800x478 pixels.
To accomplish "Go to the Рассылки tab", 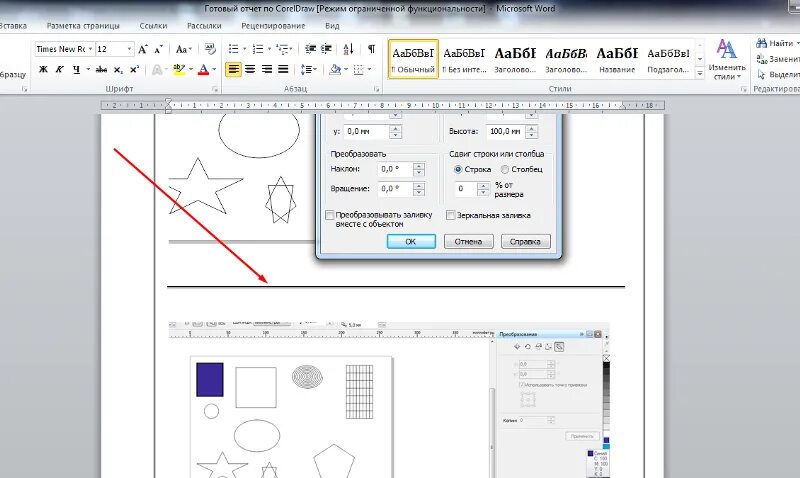I will point(204,26).
